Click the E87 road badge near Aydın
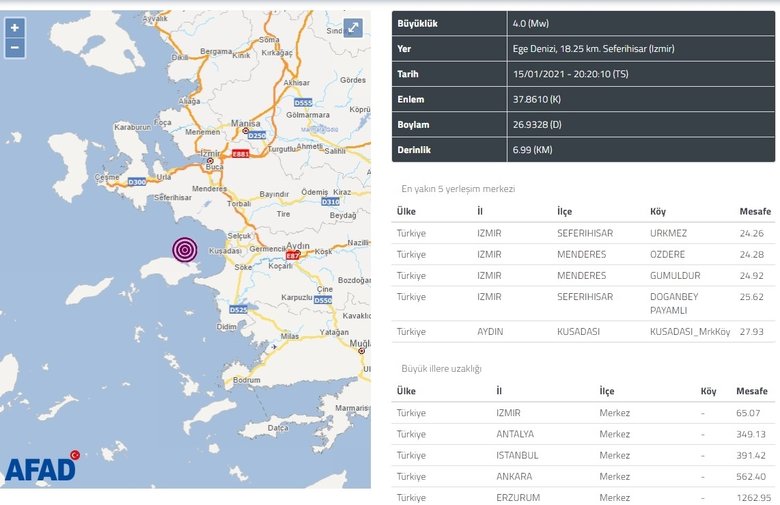Viewport: 780px width, 505px height. point(292,256)
